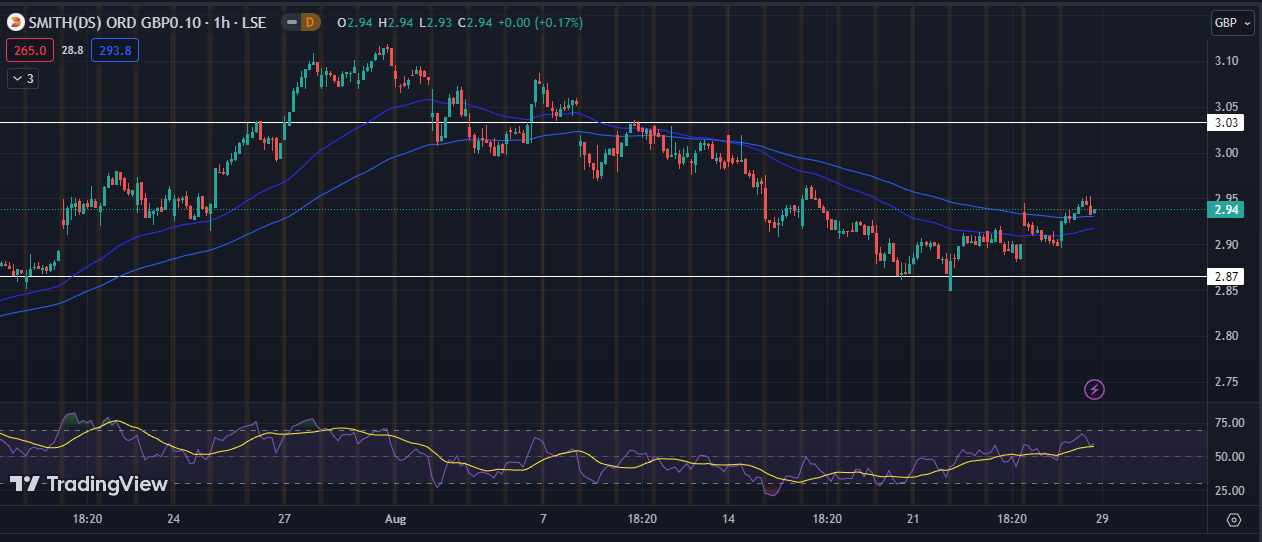Click the 'Aug' date on time axis

[395, 519]
